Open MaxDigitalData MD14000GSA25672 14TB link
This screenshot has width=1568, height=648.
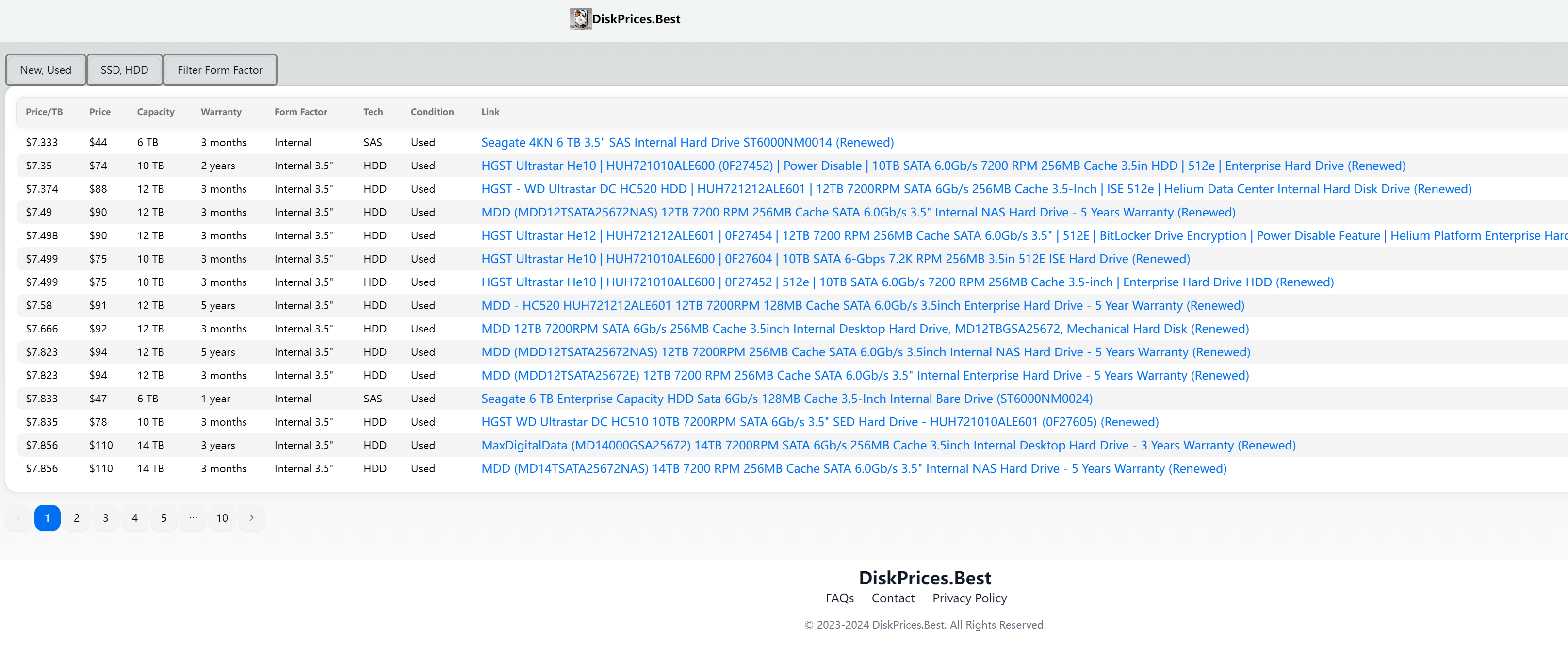click(x=889, y=445)
